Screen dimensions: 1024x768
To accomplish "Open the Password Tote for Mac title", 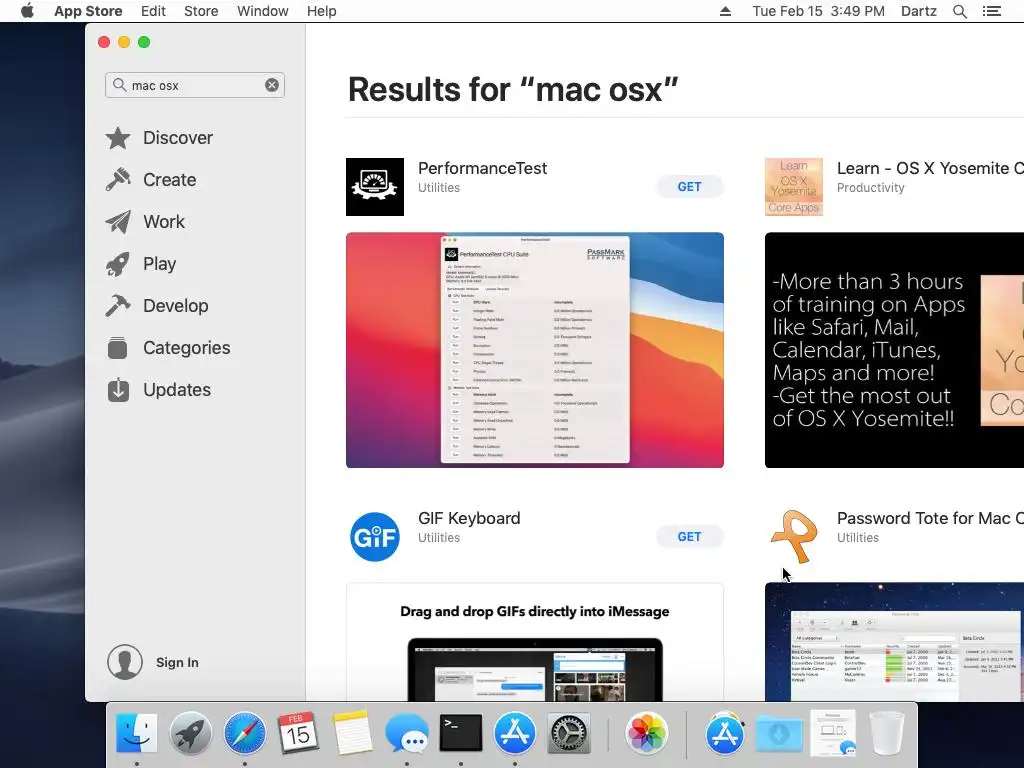I will click(x=930, y=519).
